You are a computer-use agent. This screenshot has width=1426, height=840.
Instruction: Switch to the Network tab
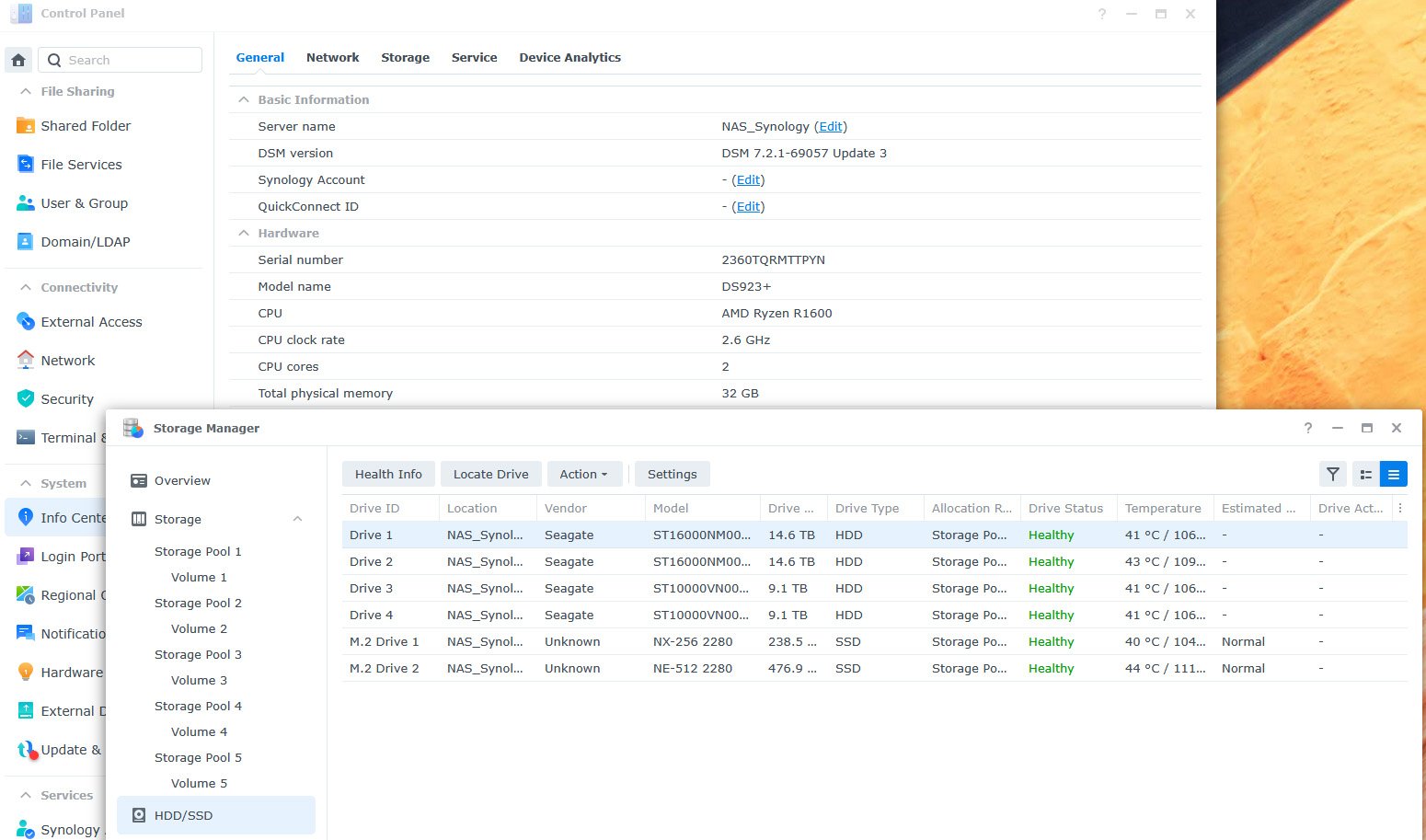pos(332,57)
